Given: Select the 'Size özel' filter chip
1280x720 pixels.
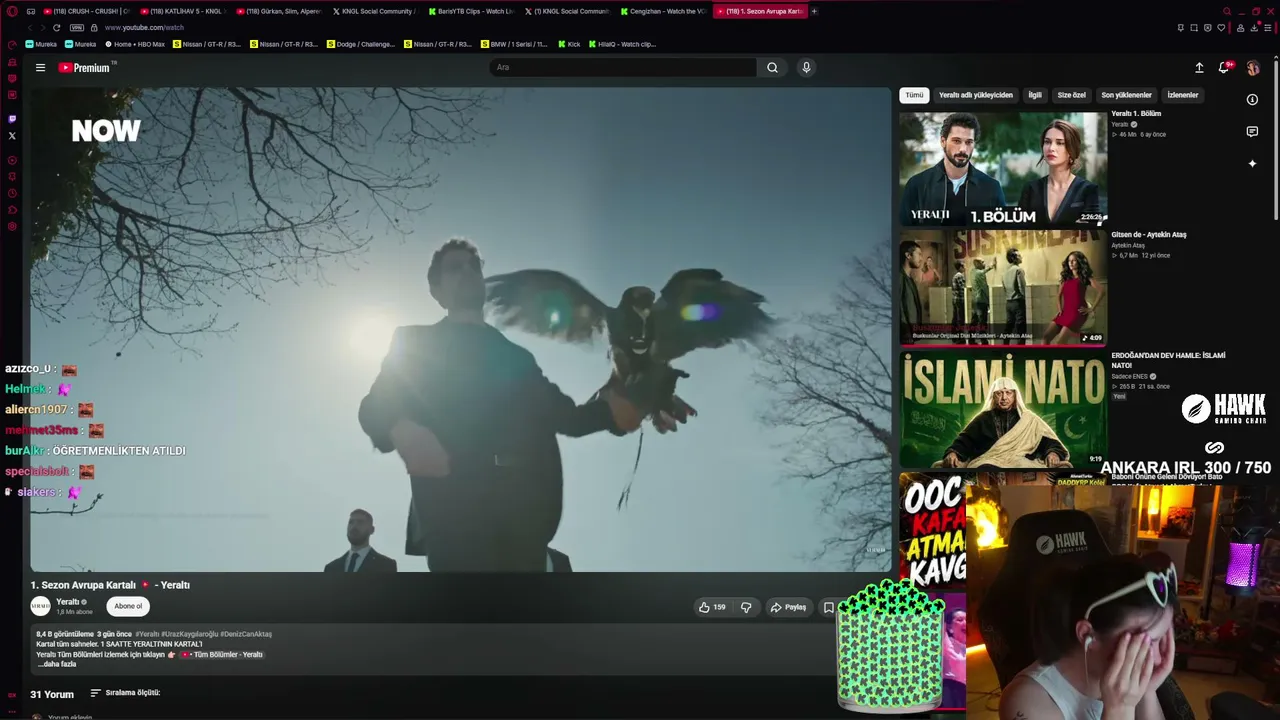Looking at the screenshot, I should [1072, 95].
